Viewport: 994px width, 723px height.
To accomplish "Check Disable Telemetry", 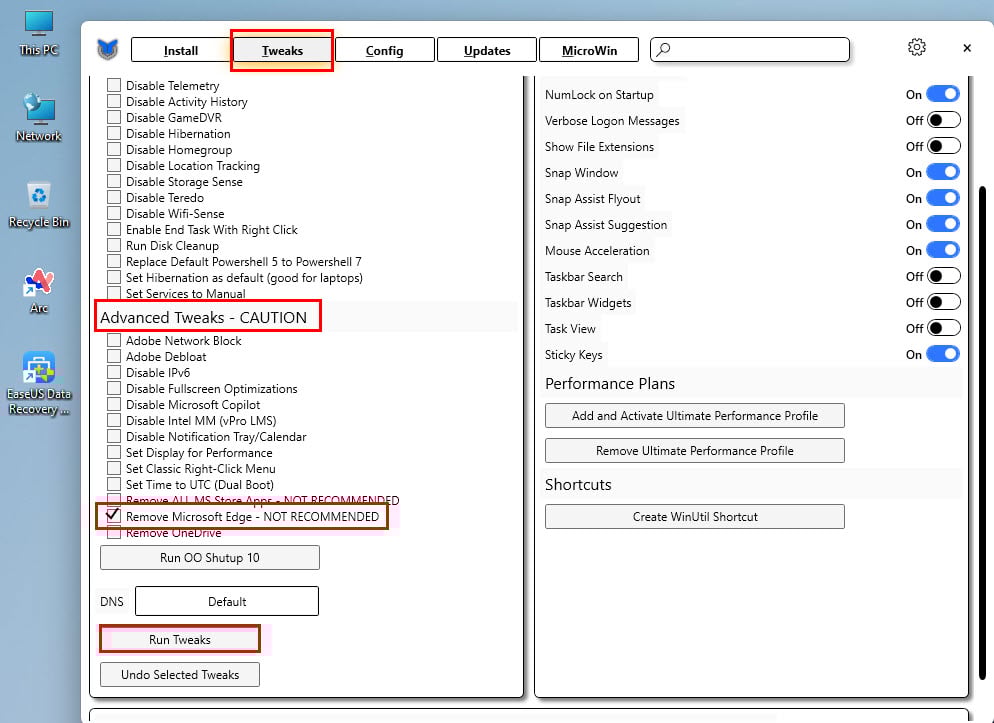I will point(114,85).
